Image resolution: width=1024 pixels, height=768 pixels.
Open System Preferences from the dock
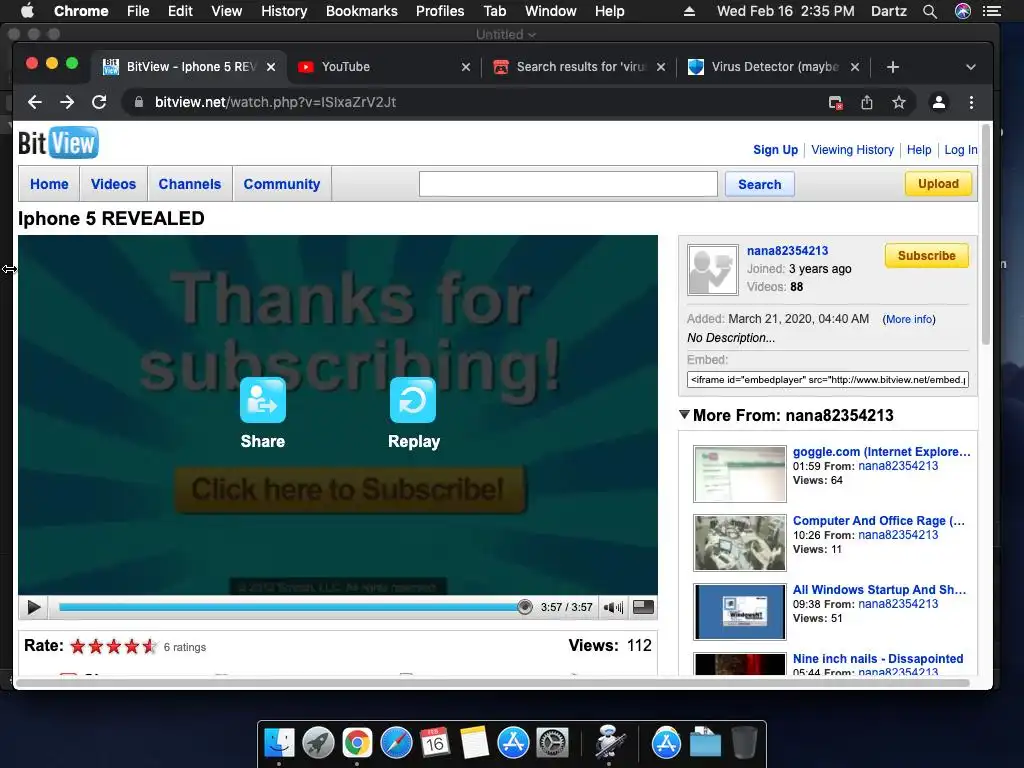click(x=552, y=743)
